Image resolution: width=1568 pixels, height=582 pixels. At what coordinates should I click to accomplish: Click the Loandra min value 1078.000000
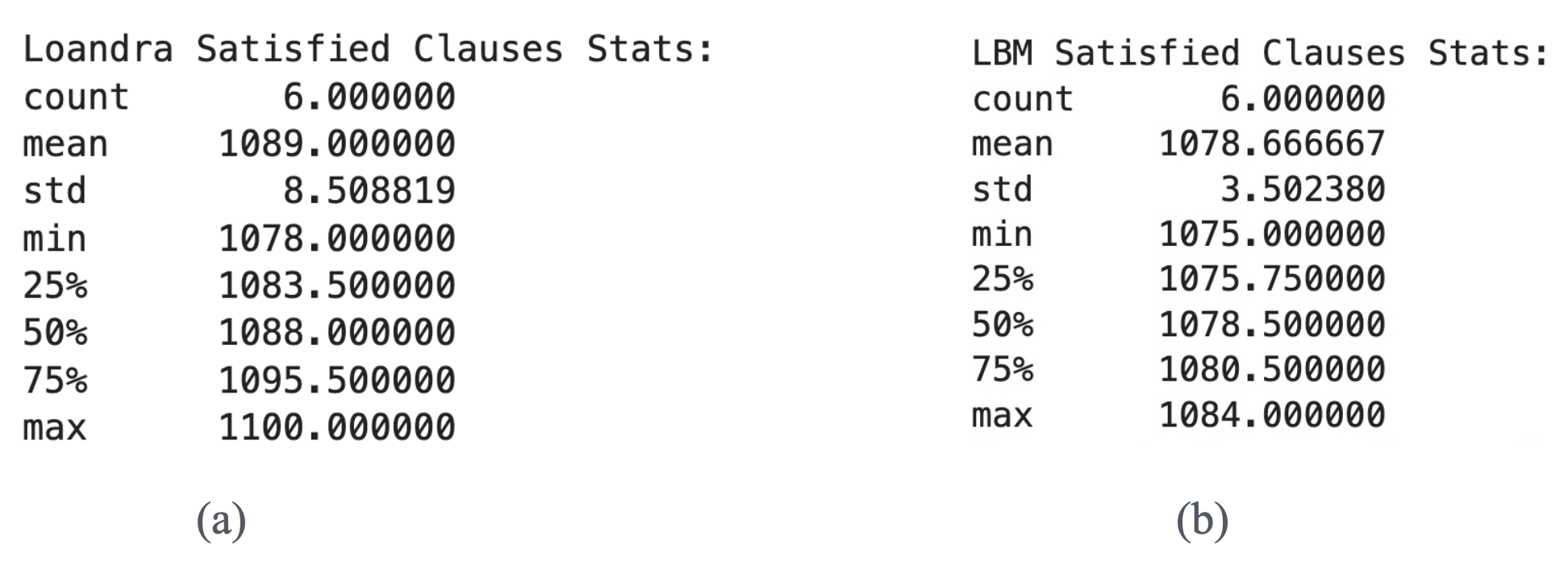[x=337, y=239]
